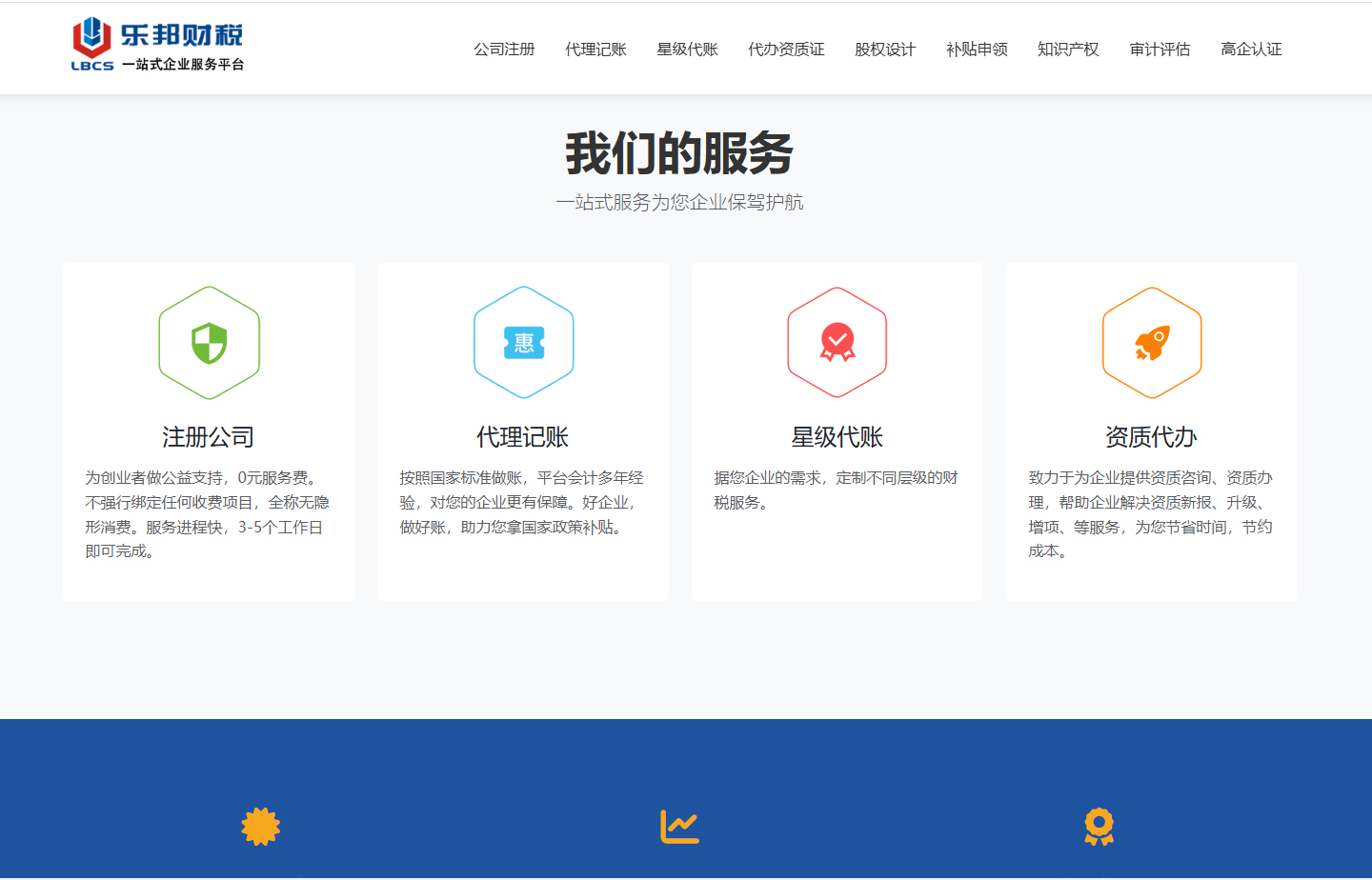
Task: Click the orange rocket icon
Action: (x=1152, y=343)
